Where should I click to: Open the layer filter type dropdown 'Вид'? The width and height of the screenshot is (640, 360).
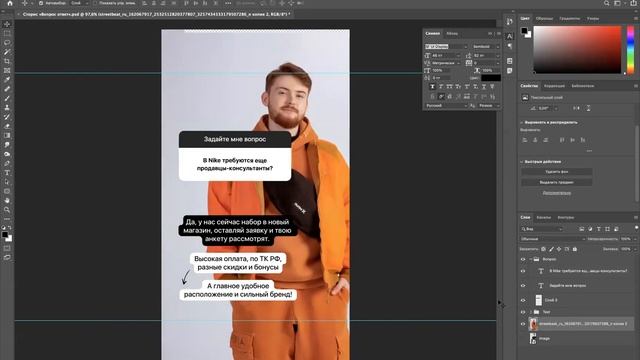pyautogui.click(x=542, y=229)
